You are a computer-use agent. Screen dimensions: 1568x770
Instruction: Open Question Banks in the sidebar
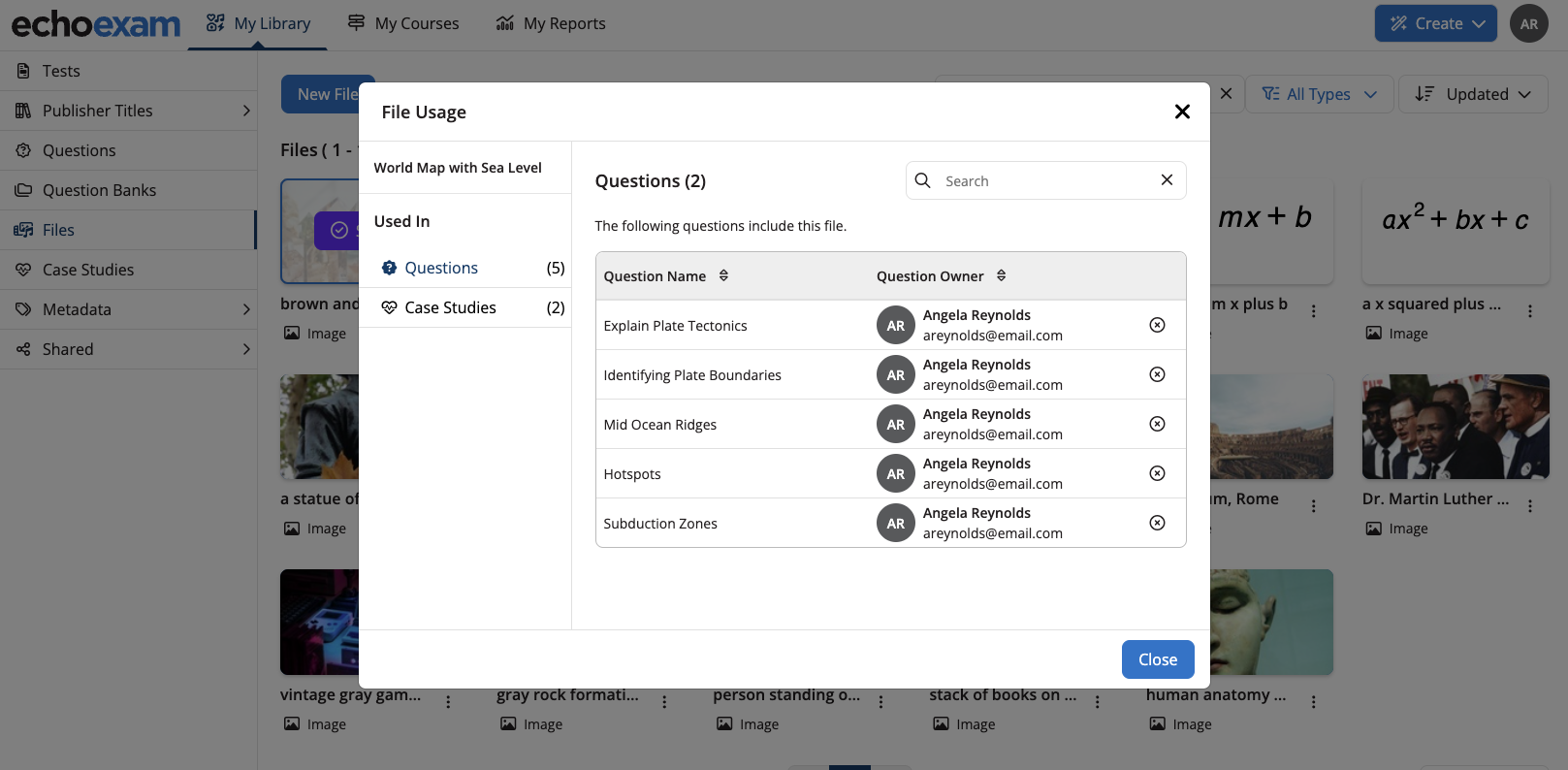[x=128, y=190]
